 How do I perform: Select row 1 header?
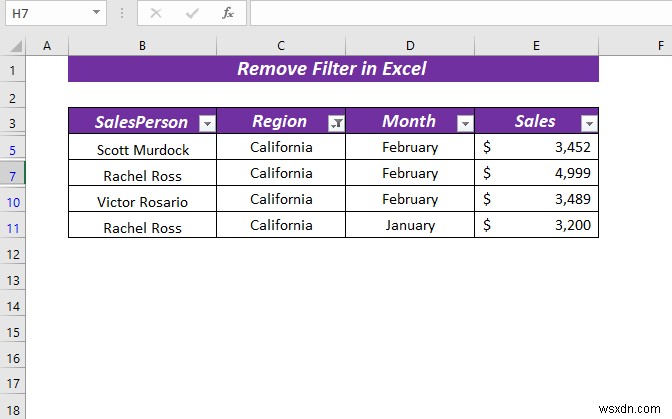pos(12,70)
